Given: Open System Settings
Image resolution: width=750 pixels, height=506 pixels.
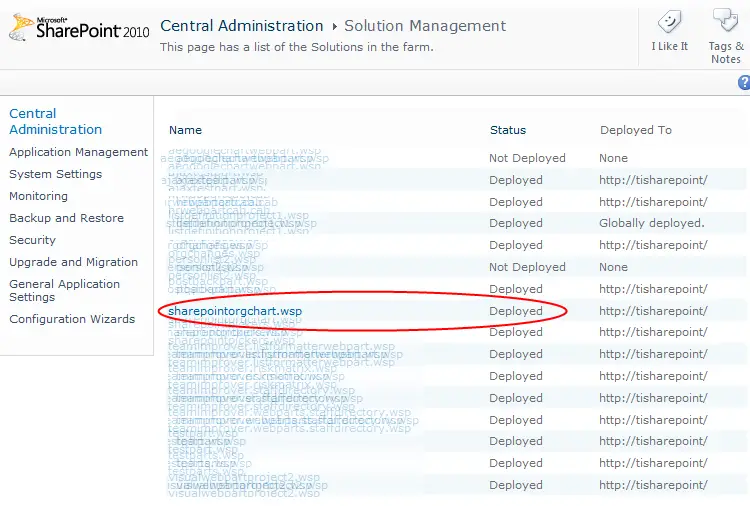Looking at the screenshot, I should coord(55,174).
